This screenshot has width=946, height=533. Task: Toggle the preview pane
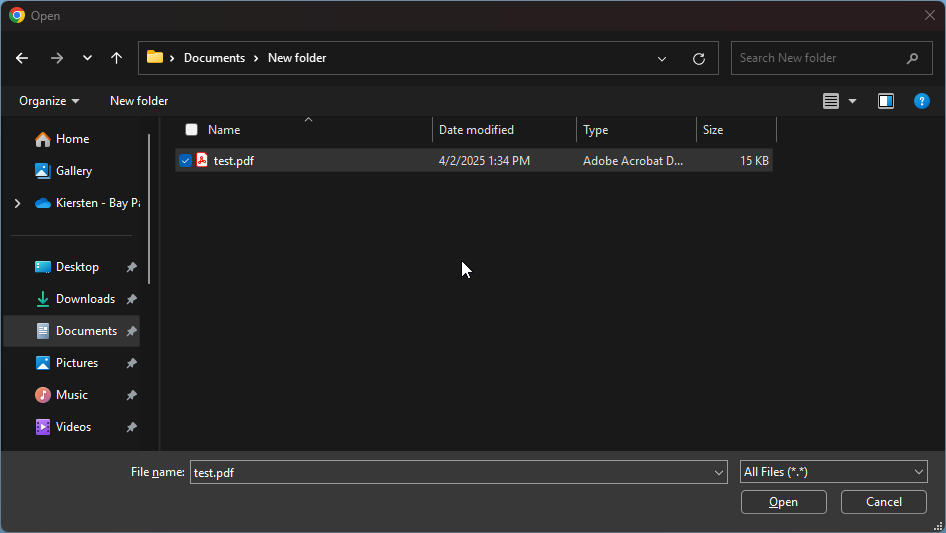coord(886,101)
